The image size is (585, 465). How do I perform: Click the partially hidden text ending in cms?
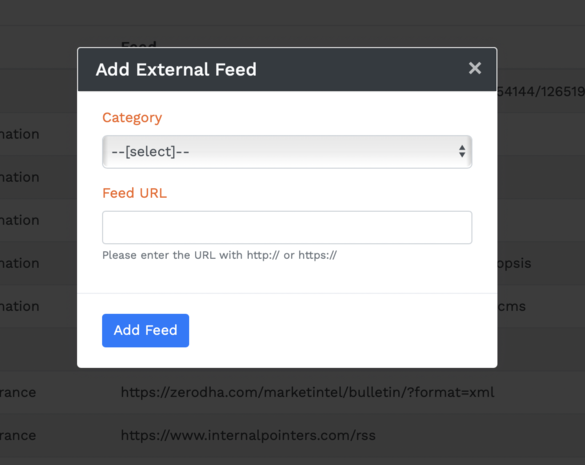coord(512,306)
